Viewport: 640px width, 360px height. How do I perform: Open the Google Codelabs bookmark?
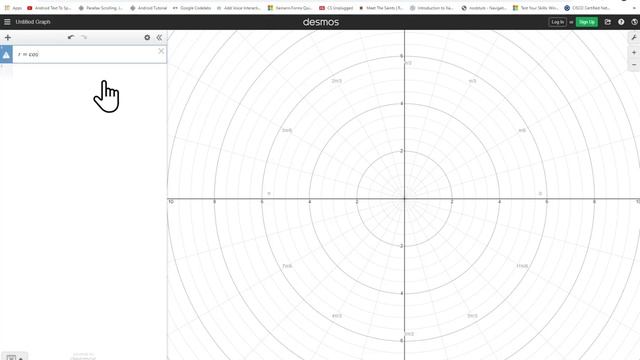pos(192,8)
